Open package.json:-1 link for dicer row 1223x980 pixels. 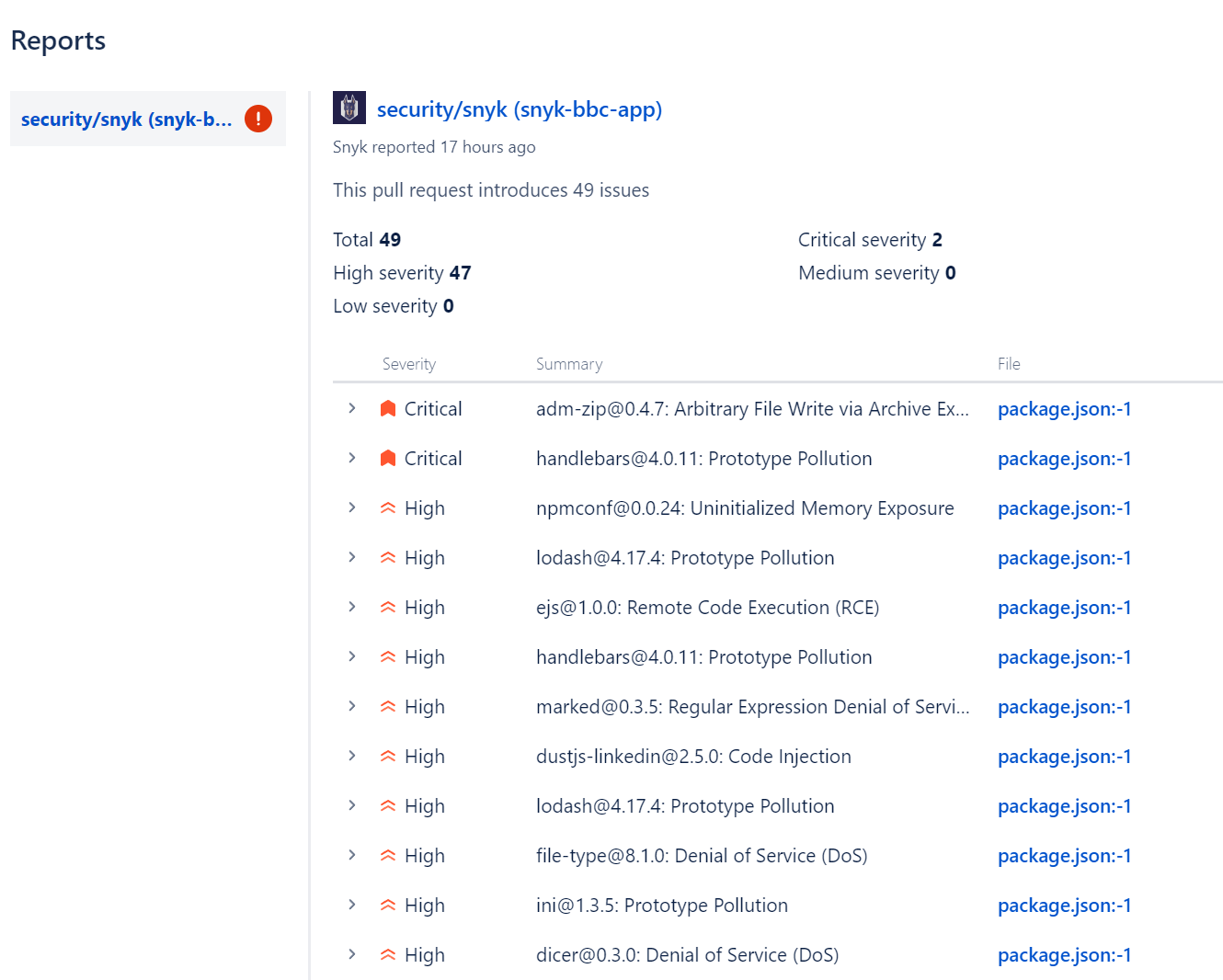coord(1064,955)
